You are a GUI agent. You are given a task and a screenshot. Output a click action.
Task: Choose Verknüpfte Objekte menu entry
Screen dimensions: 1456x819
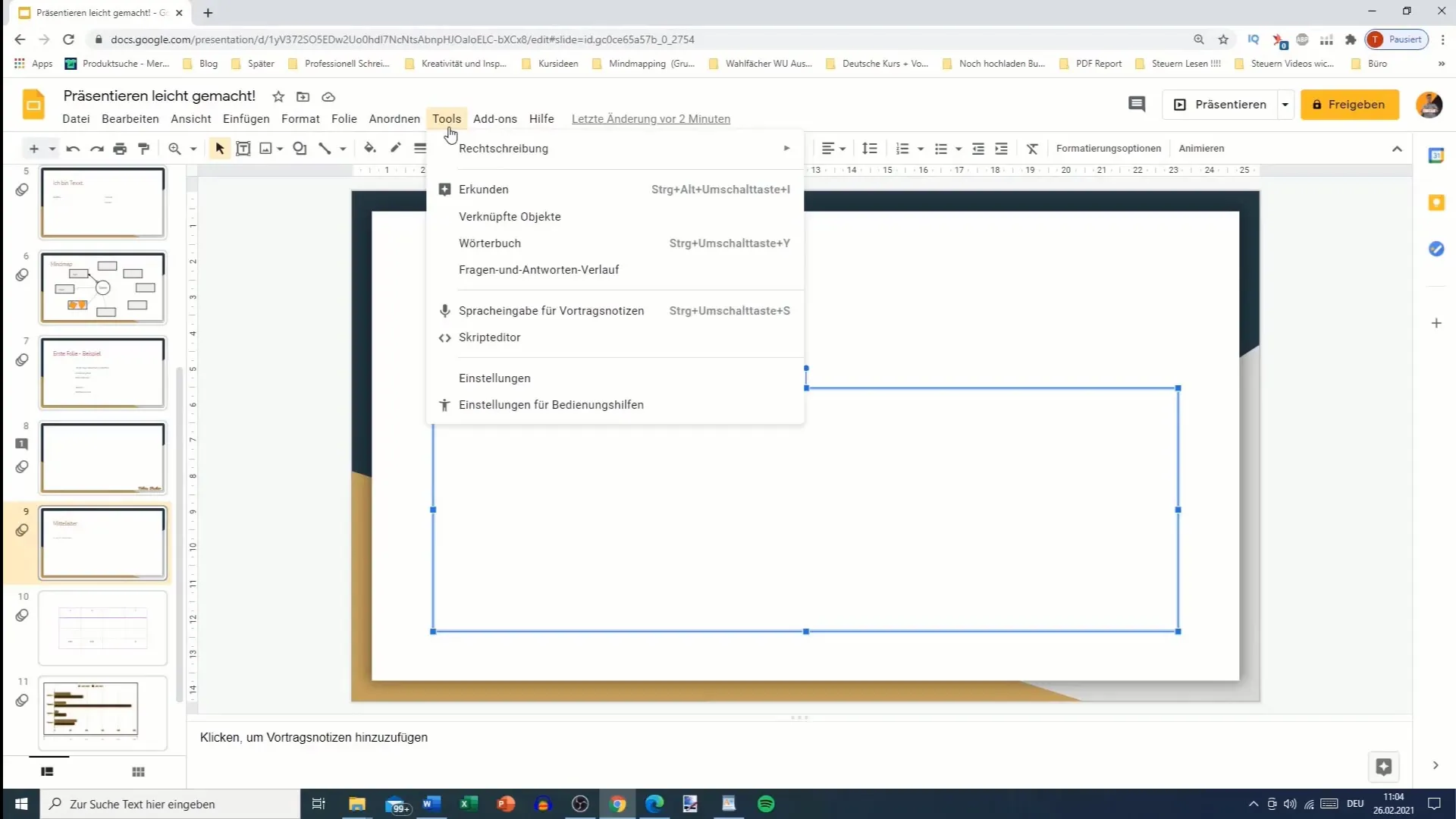(615, 217)
